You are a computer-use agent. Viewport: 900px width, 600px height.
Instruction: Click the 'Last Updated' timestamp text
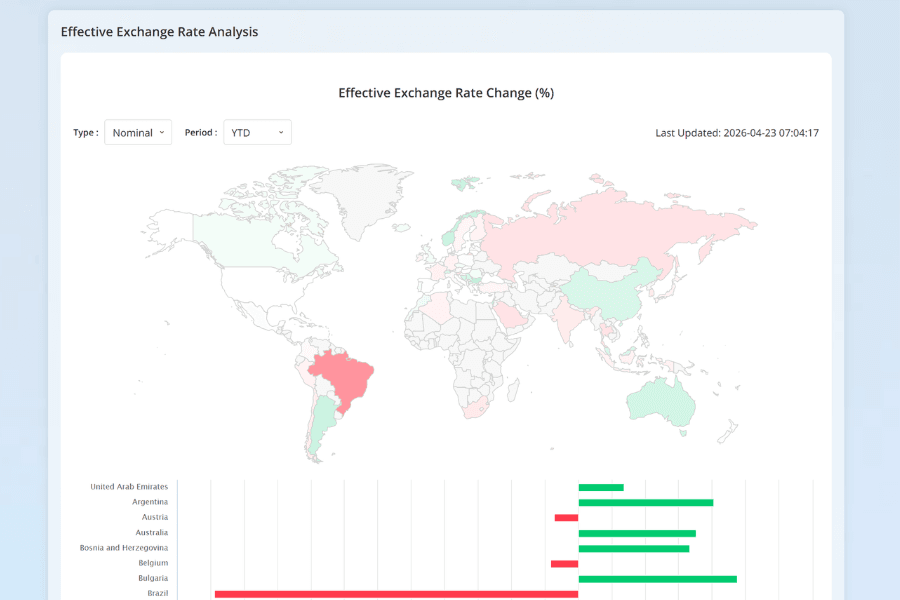[737, 133]
